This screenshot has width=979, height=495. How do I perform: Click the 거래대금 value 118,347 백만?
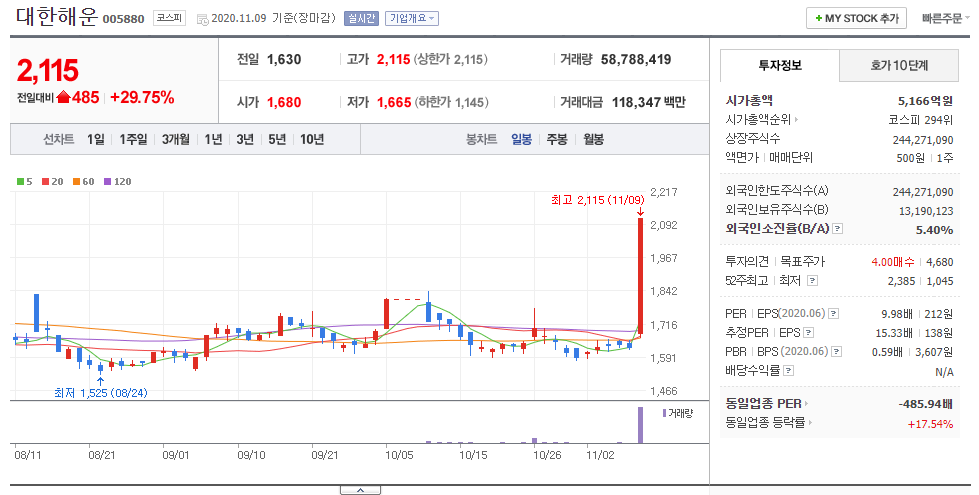649,102
